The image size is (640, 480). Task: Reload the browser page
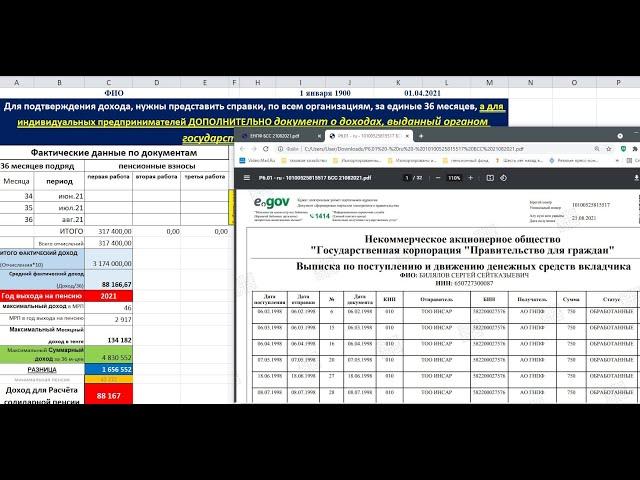(x=266, y=149)
